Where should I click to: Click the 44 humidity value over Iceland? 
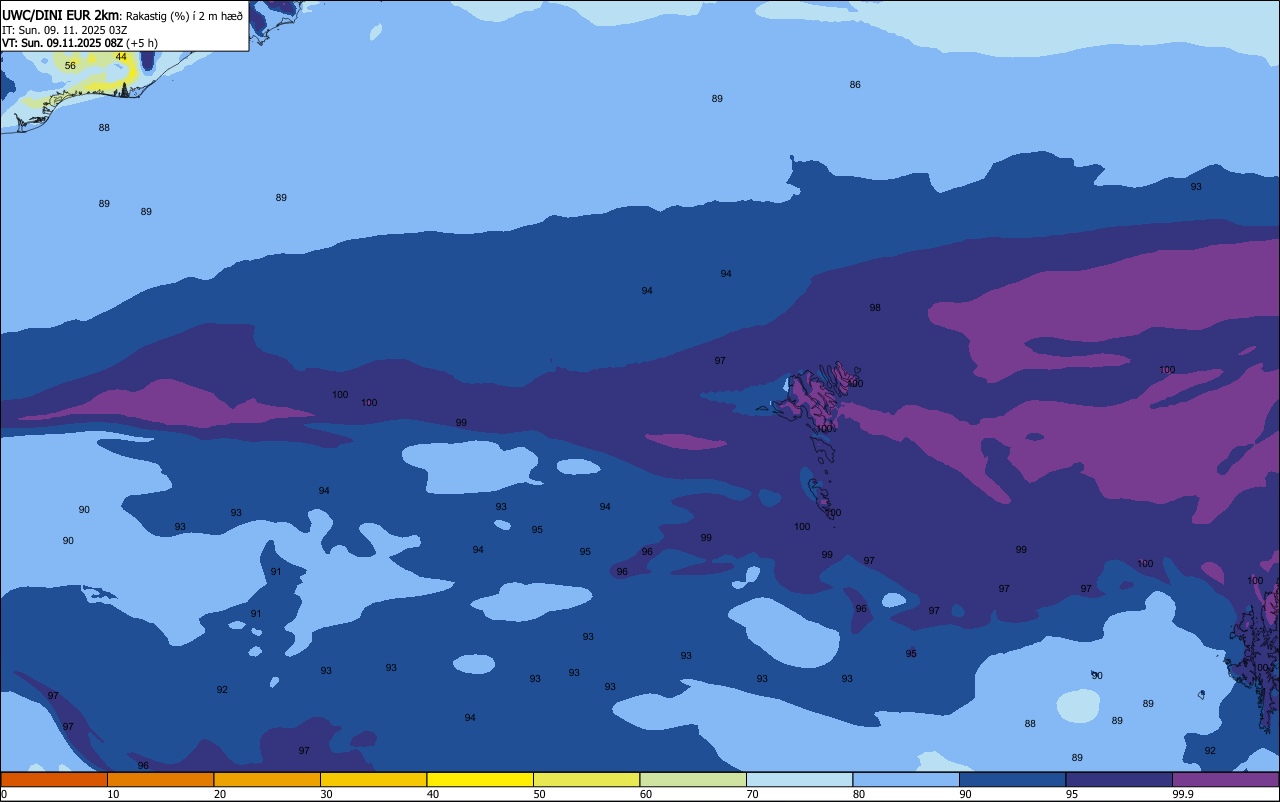[x=121, y=57]
